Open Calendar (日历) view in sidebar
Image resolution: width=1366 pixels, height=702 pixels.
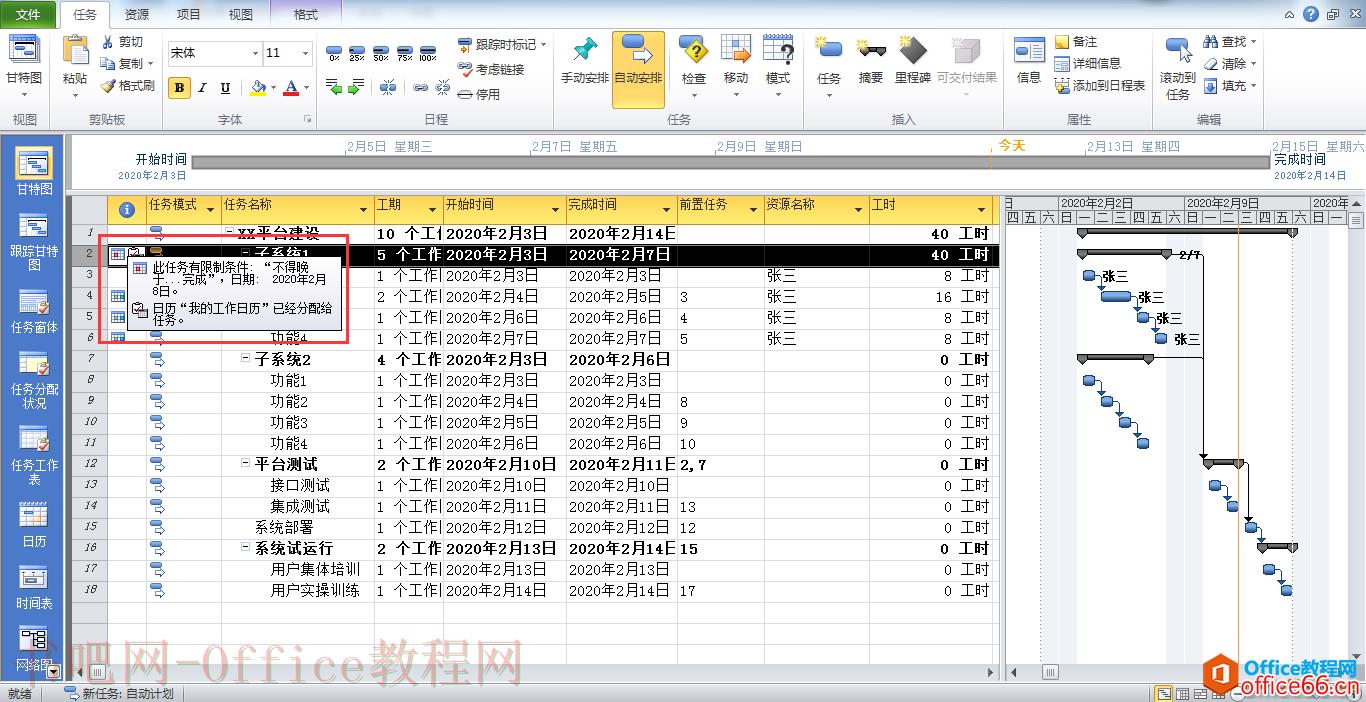coord(34,525)
